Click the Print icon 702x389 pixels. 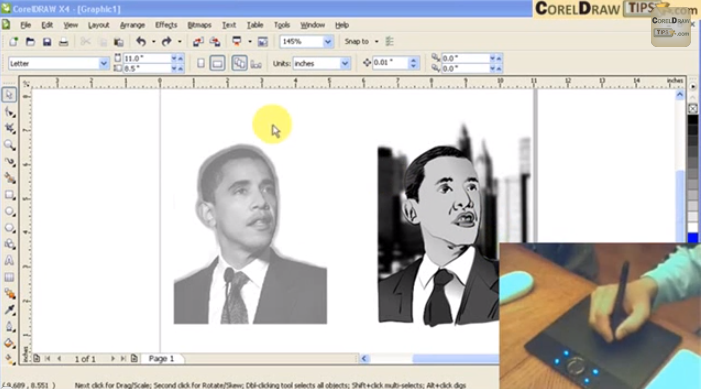tap(64, 42)
